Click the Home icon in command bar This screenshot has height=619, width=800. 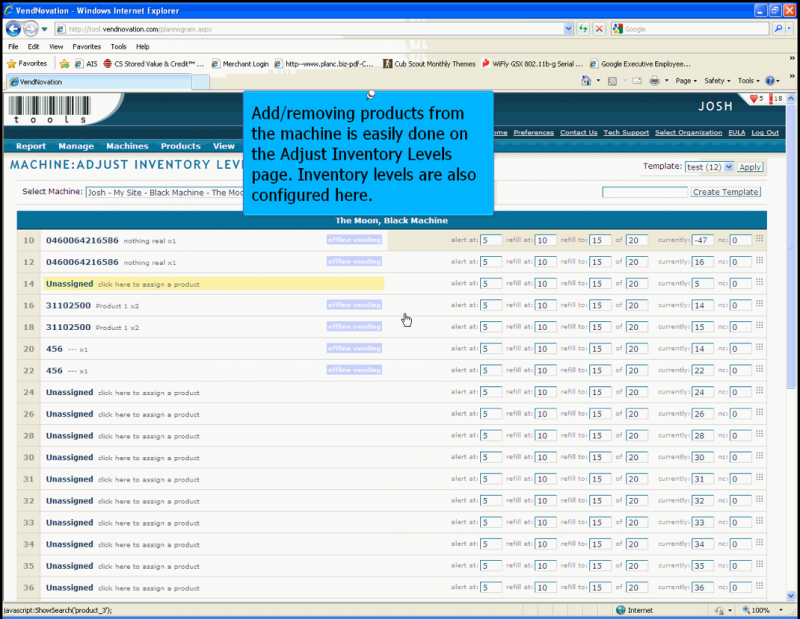click(586, 81)
